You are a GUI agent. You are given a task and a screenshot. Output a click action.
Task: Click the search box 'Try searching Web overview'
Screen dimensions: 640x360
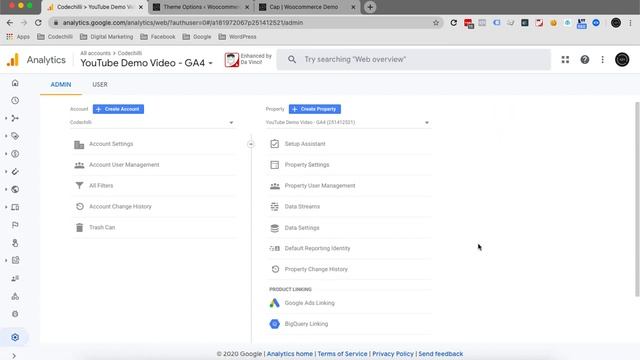click(x=413, y=60)
